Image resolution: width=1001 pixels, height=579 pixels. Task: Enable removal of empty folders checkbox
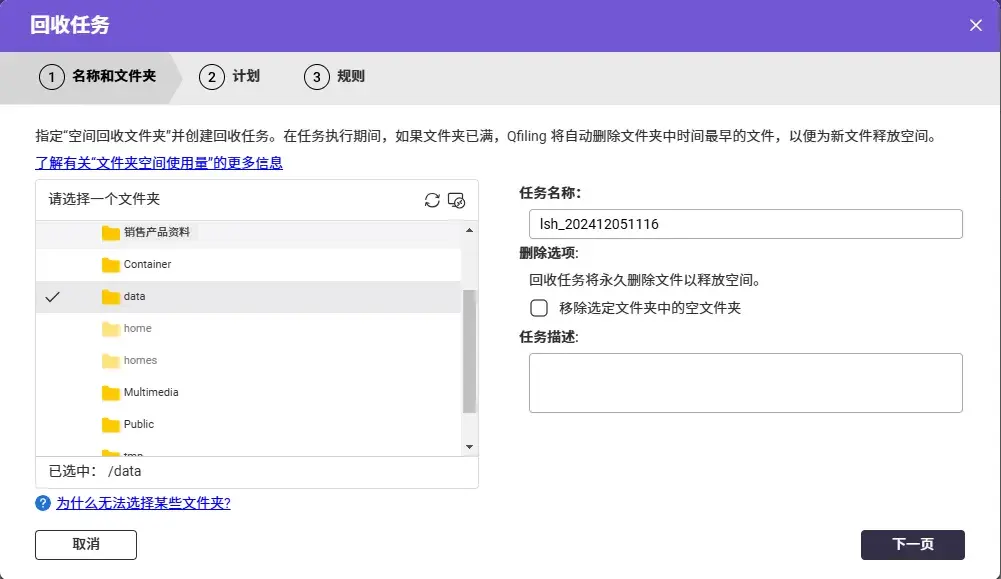pos(538,309)
